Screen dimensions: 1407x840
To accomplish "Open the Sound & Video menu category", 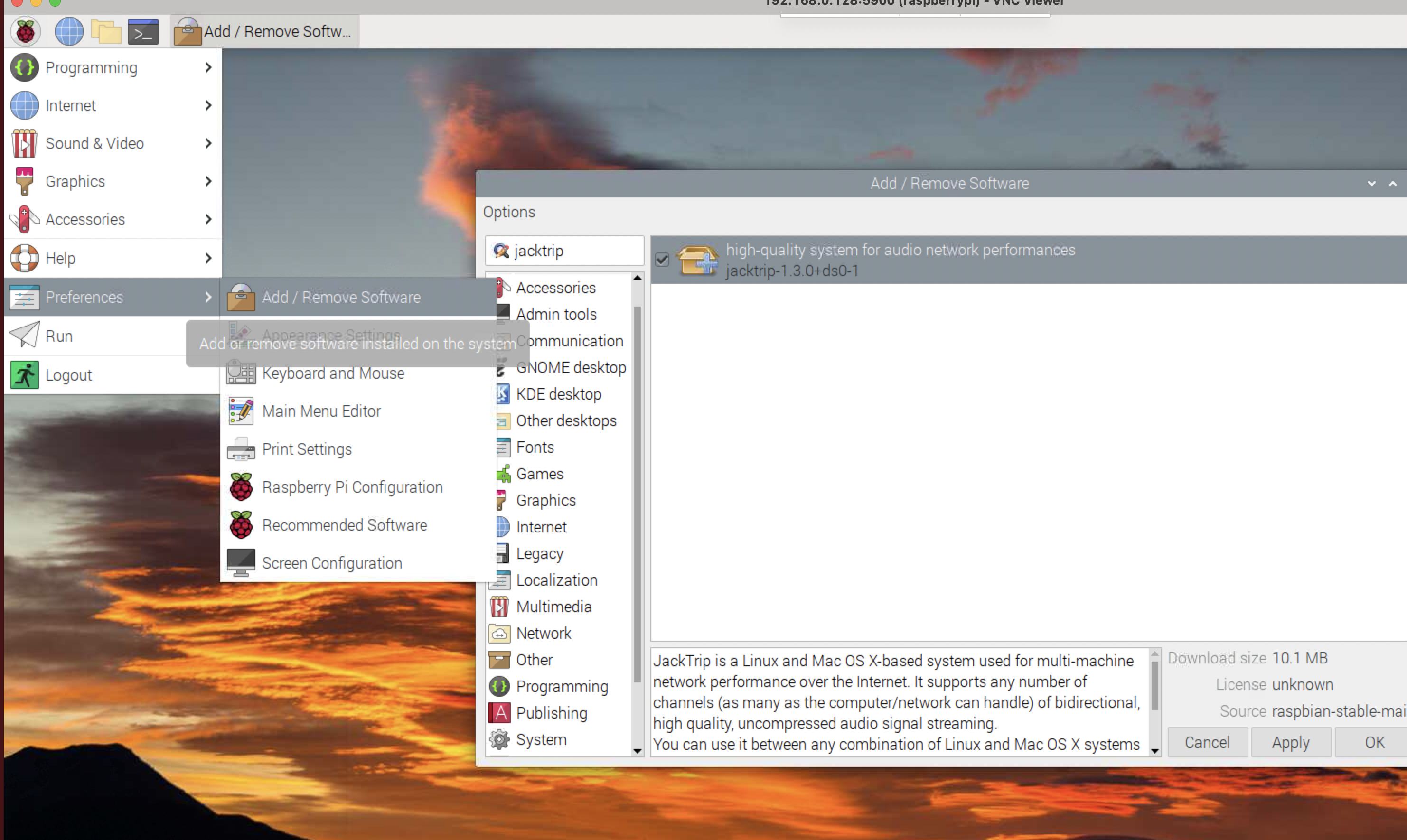I will pyautogui.click(x=113, y=143).
